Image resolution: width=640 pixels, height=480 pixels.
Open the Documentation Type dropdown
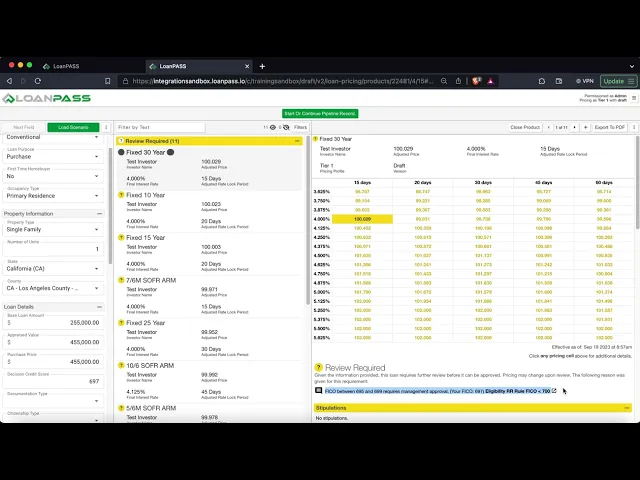click(x=53, y=399)
